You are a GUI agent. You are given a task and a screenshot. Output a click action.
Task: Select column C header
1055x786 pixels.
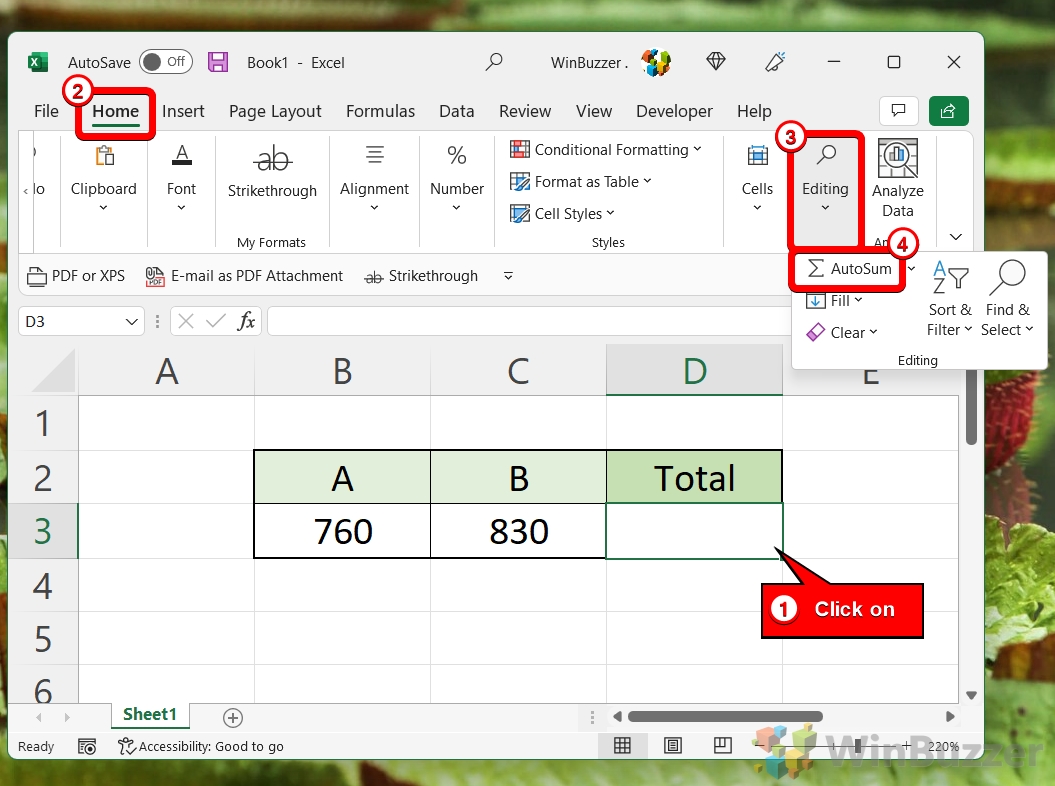518,370
